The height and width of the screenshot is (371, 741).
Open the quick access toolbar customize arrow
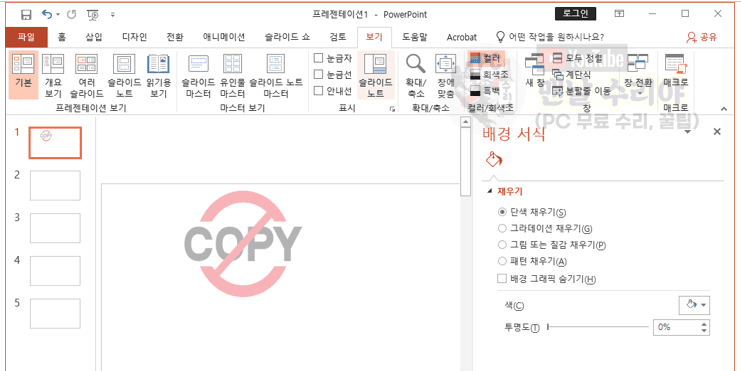coord(112,15)
